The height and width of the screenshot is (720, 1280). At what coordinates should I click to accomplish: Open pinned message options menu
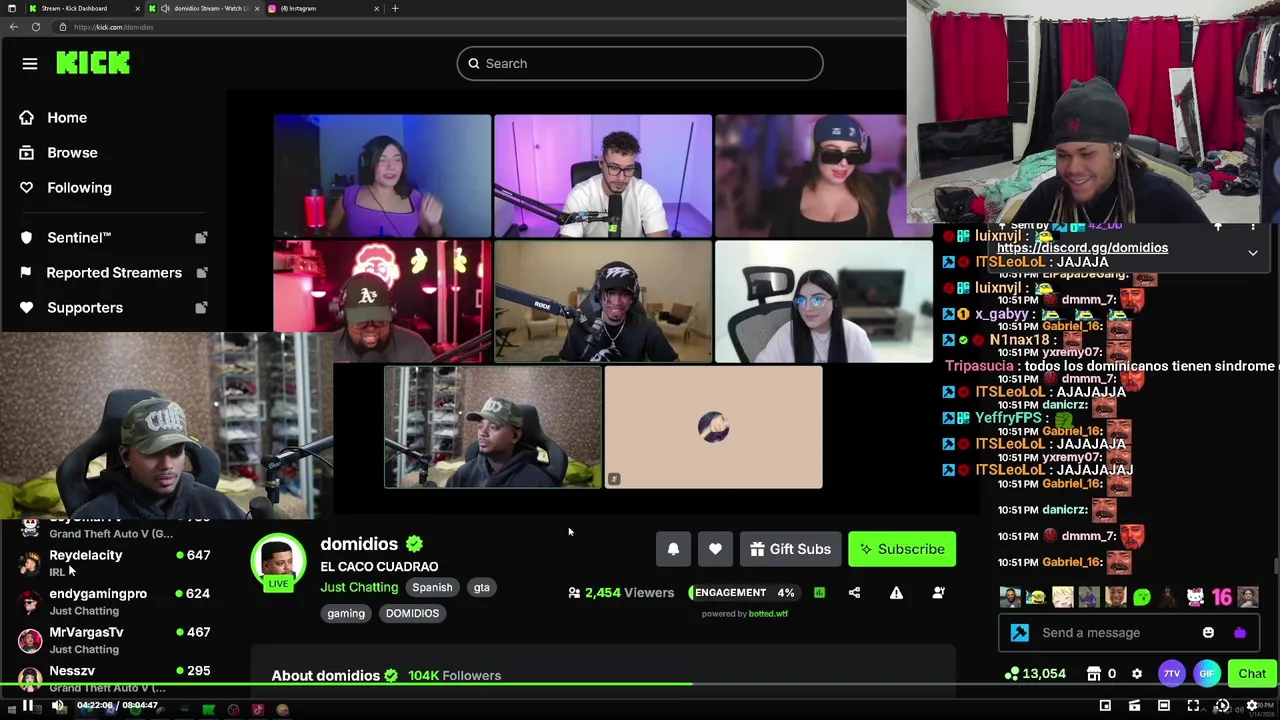click(1253, 228)
